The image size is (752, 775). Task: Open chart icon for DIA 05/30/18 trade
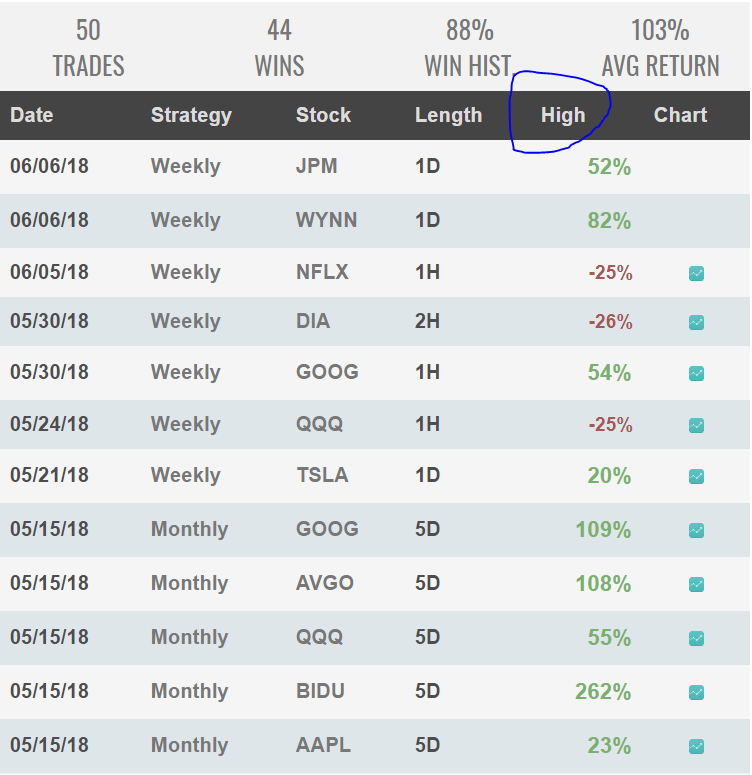pyautogui.click(x=696, y=322)
